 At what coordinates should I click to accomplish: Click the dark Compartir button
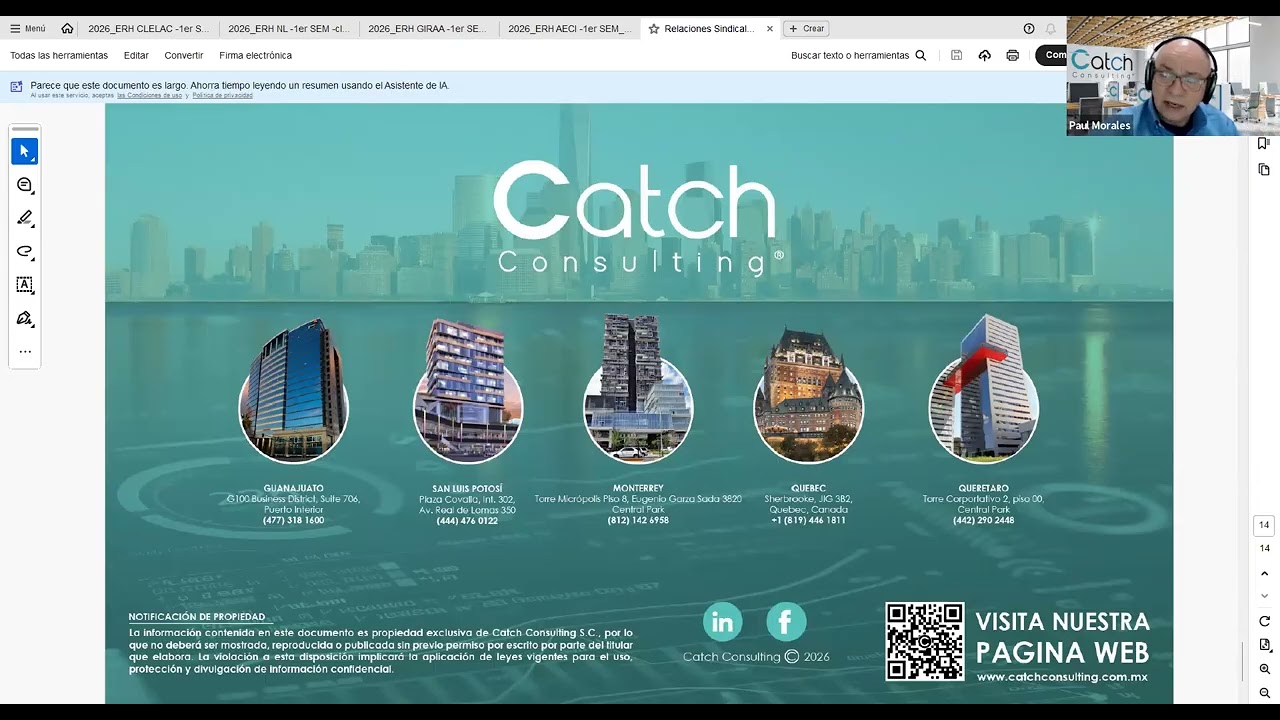click(x=1052, y=56)
